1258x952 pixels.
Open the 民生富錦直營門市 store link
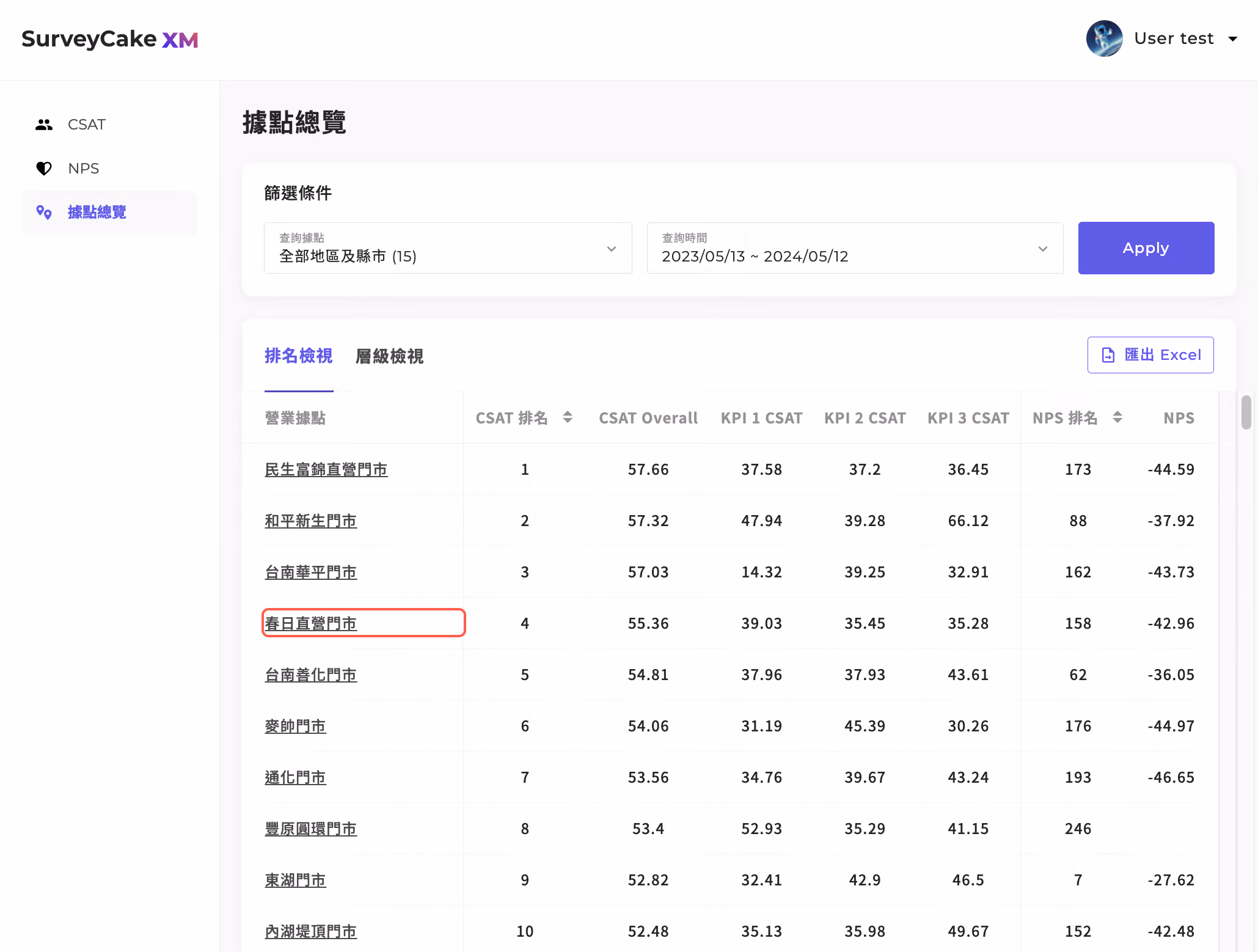click(326, 470)
